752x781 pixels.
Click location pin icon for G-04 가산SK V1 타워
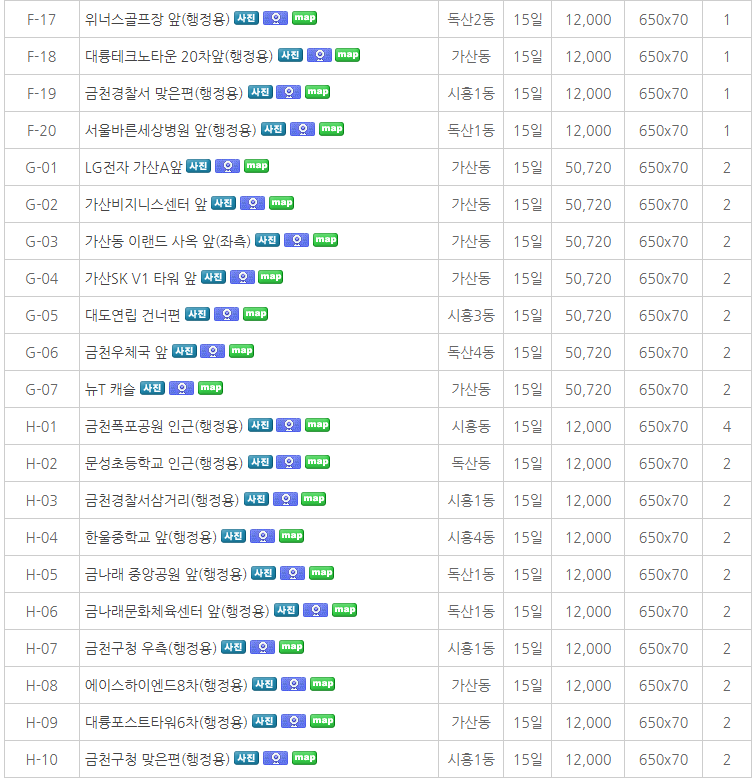click(243, 277)
